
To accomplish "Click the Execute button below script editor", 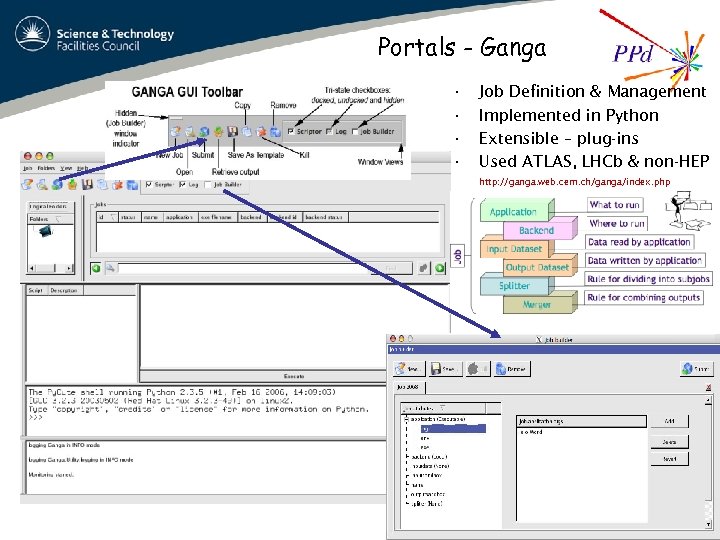I will (294, 377).
